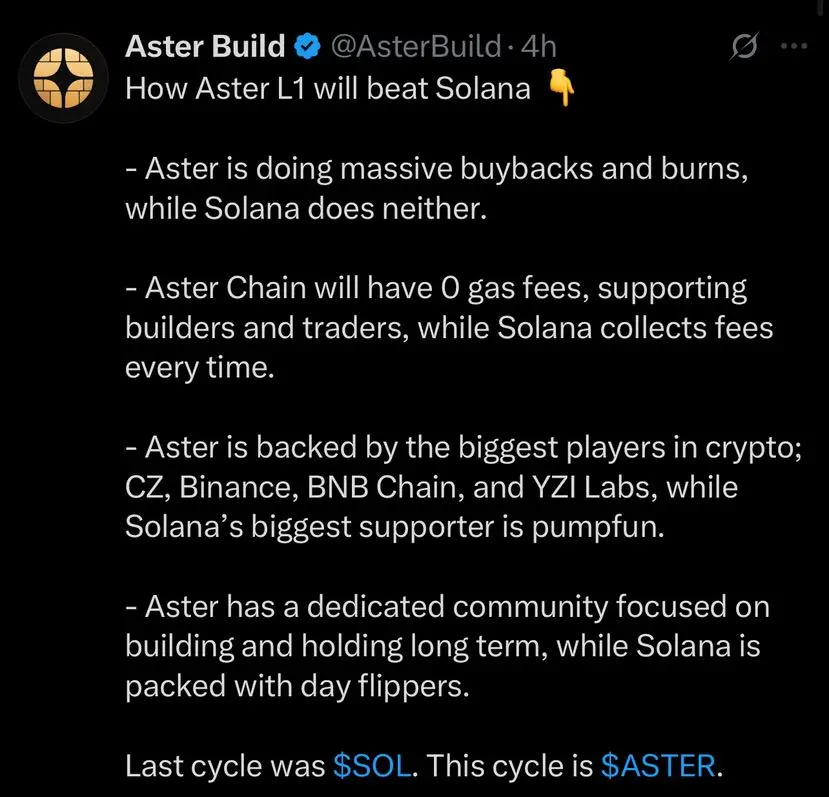Click the 'Last cycle was' sentence
Image resolution: width=829 pixels, height=797 pixels.
coord(423,766)
